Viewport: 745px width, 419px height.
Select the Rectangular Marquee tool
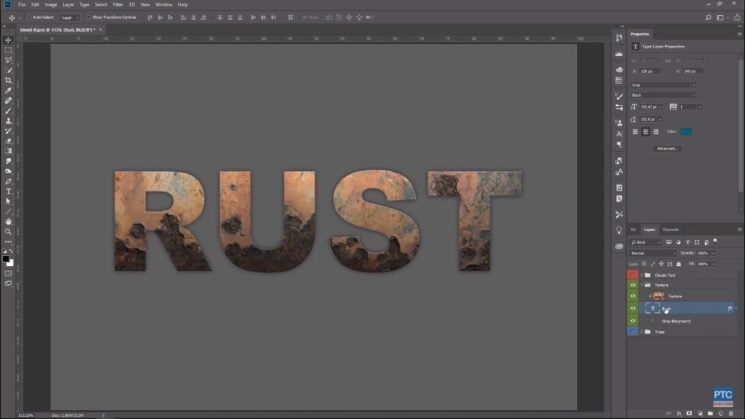pos(8,49)
